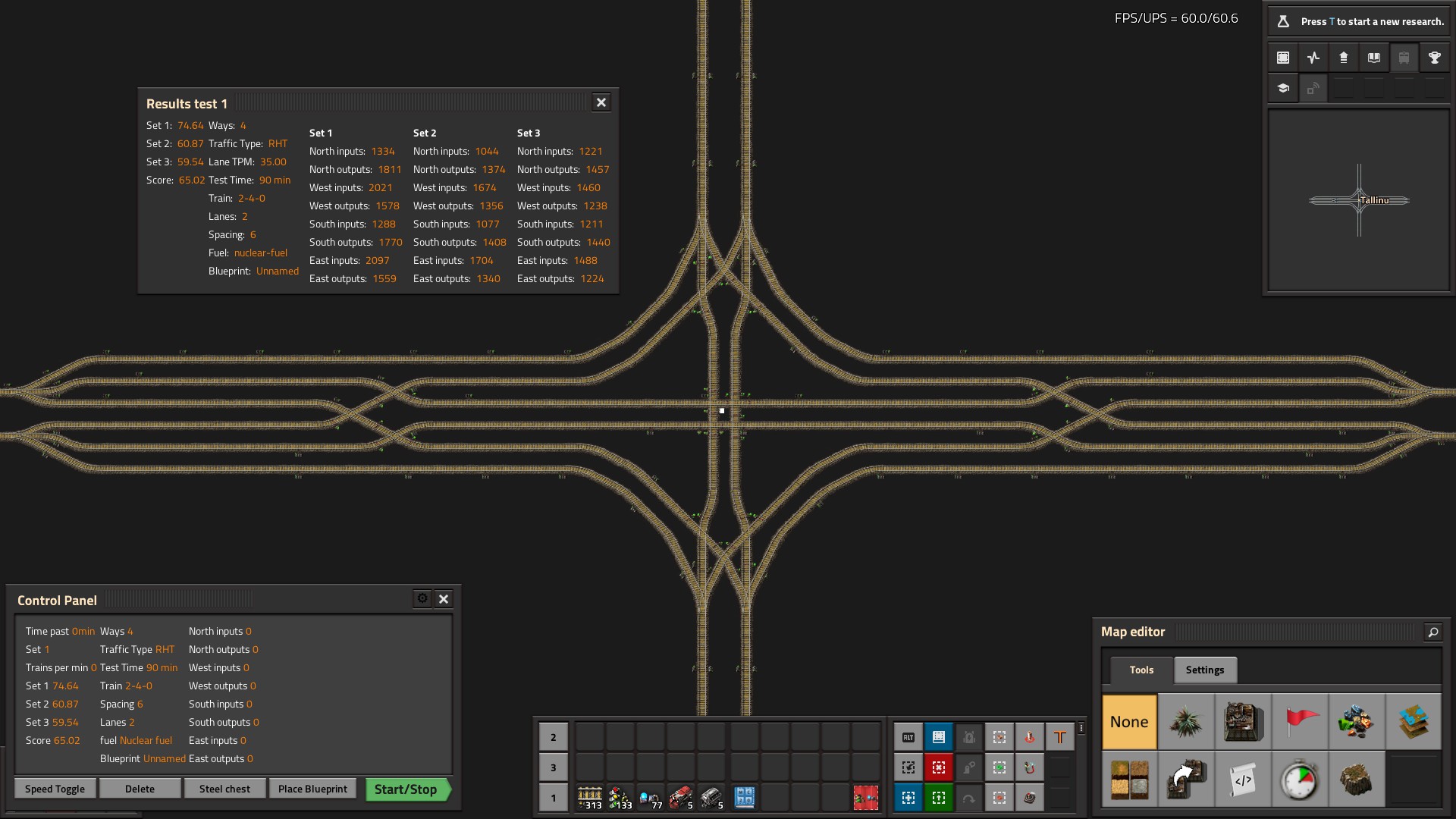Click the red and white pin shortcut

point(1030,736)
